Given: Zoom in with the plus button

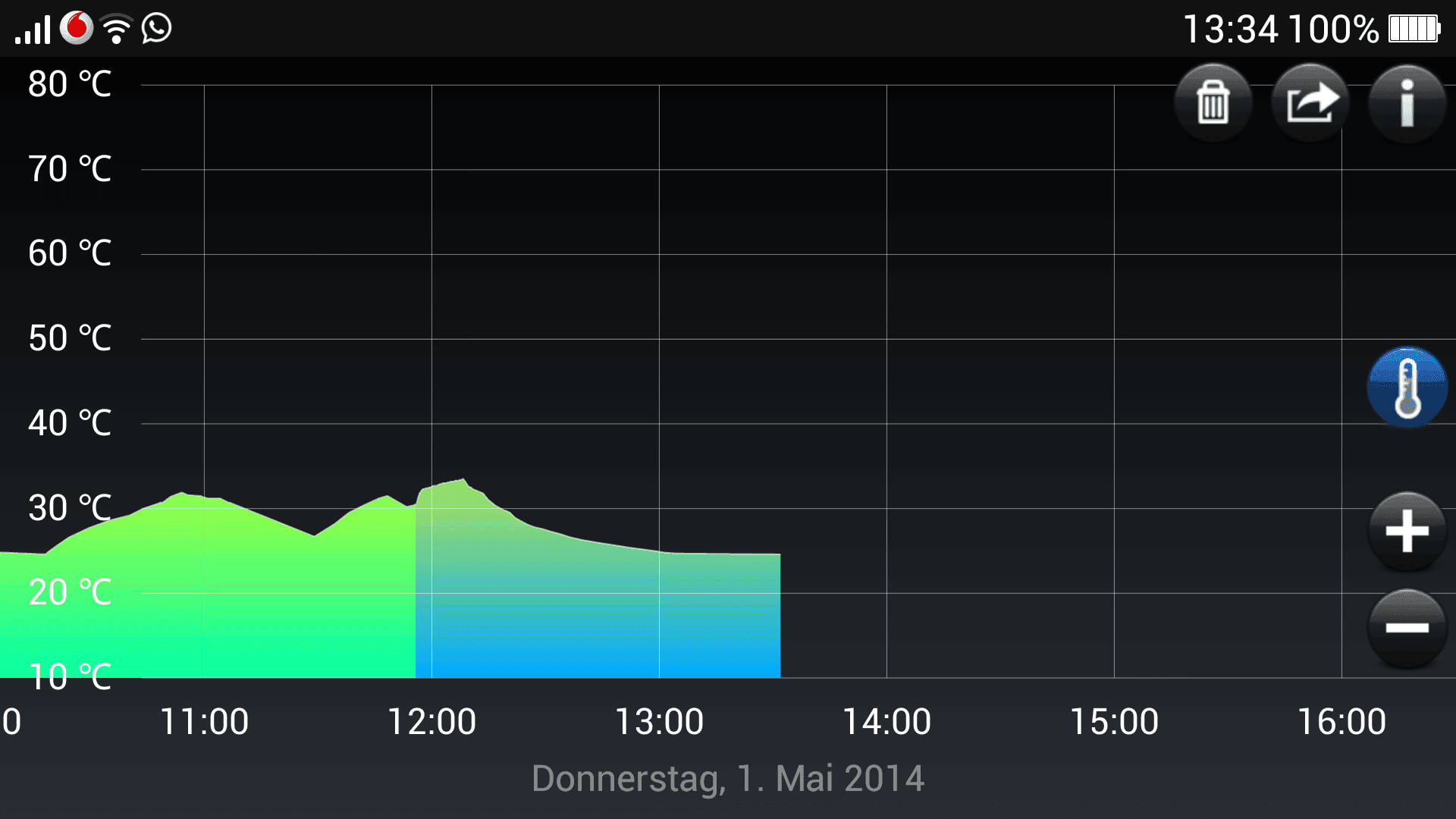Looking at the screenshot, I should (x=1407, y=531).
